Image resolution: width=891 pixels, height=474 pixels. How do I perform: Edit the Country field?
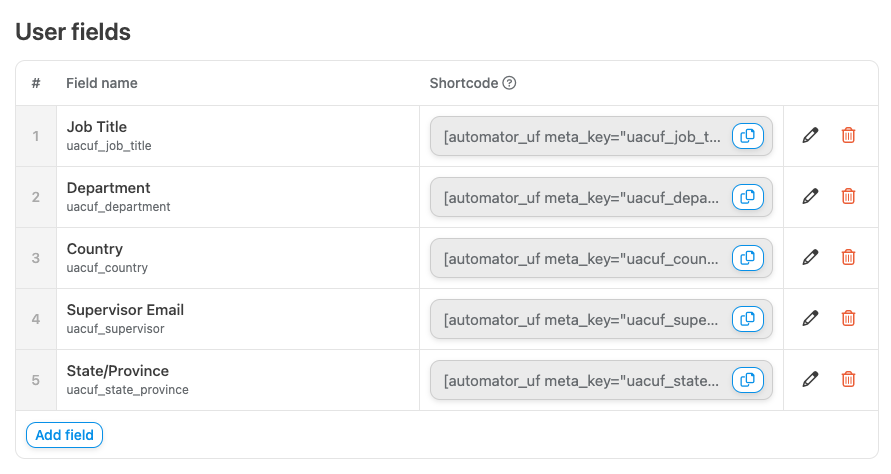point(810,258)
